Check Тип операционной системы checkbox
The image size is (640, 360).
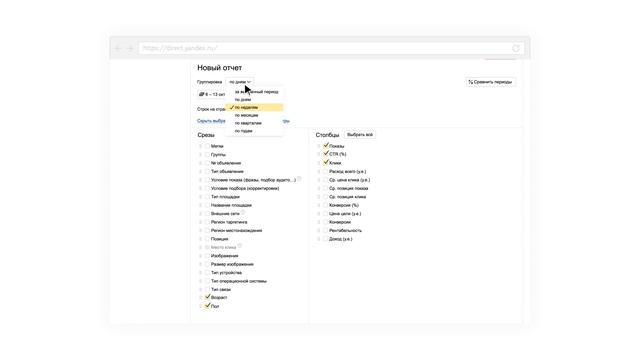point(207,281)
